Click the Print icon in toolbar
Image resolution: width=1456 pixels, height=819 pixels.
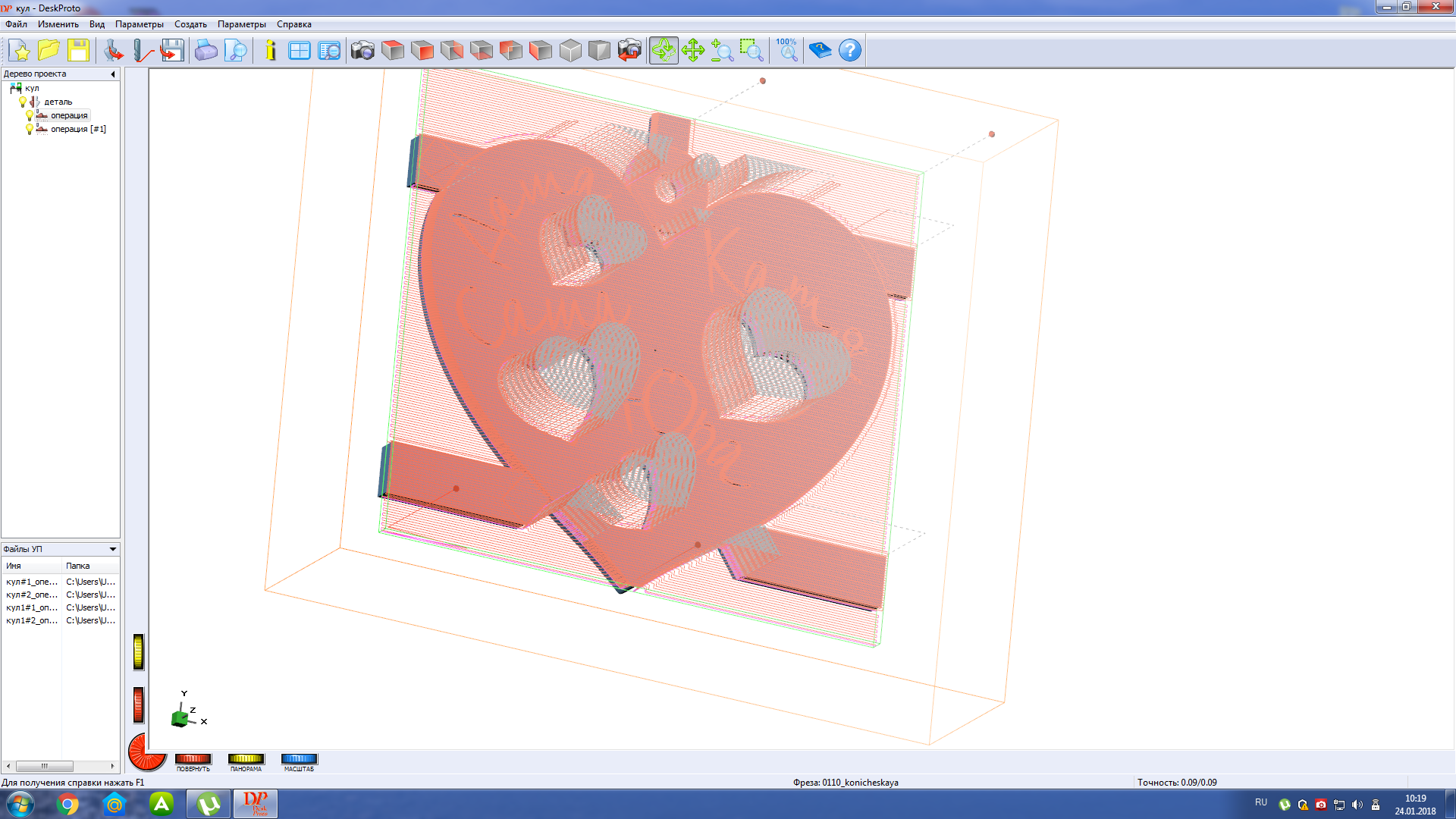(x=206, y=51)
